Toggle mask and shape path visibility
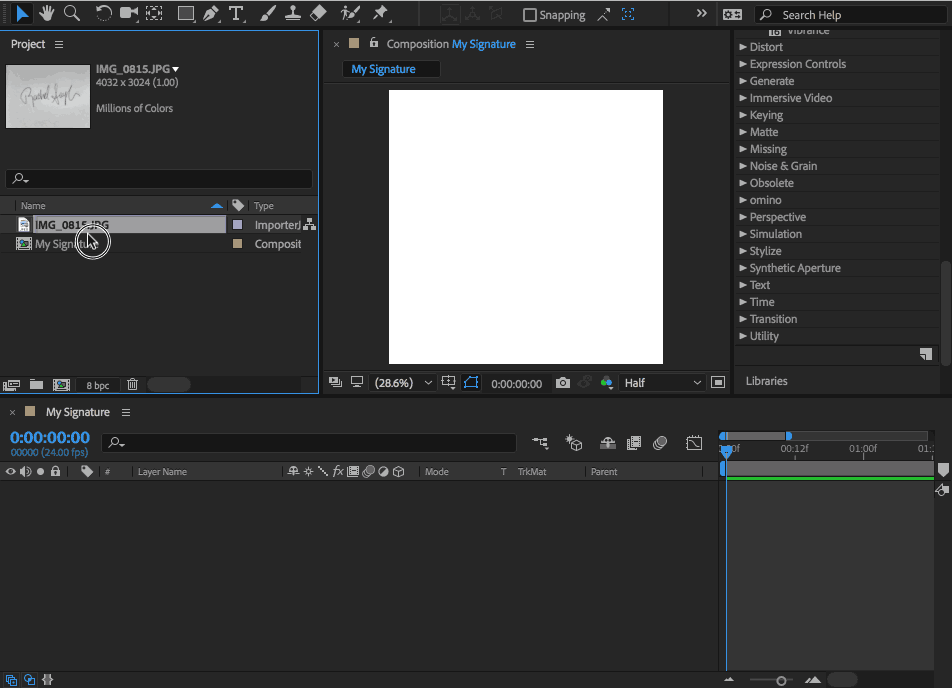The image size is (952, 688). point(471,383)
